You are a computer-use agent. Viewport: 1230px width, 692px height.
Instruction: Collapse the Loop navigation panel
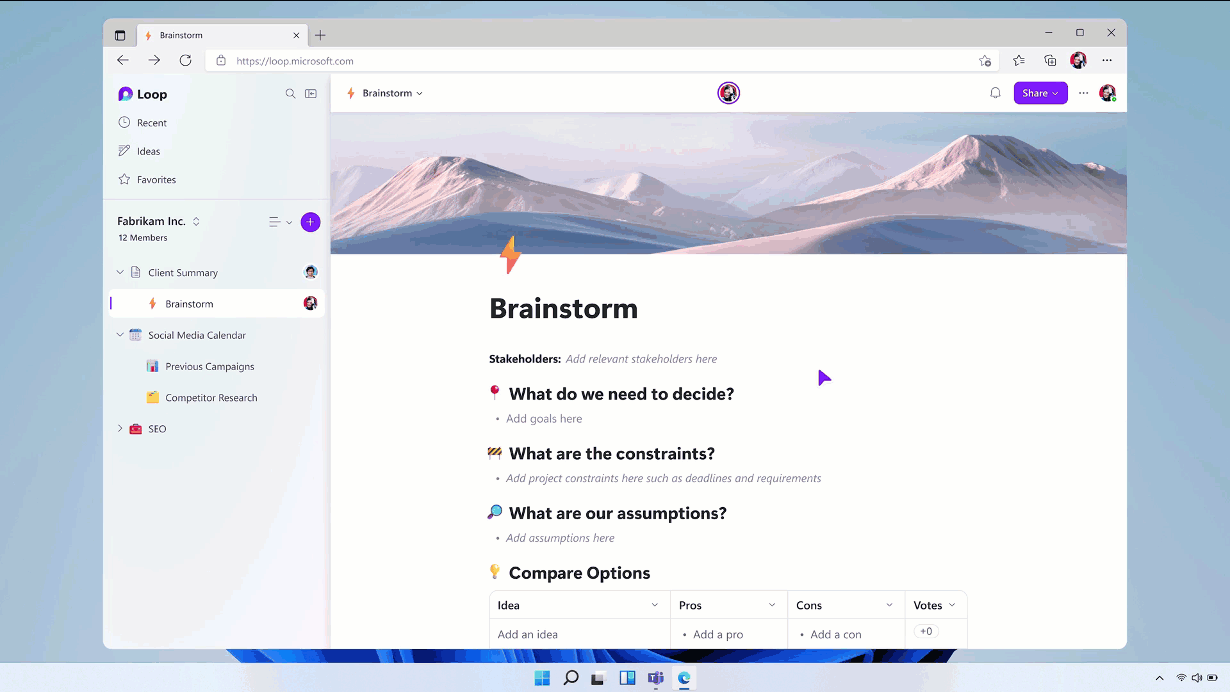pos(310,93)
